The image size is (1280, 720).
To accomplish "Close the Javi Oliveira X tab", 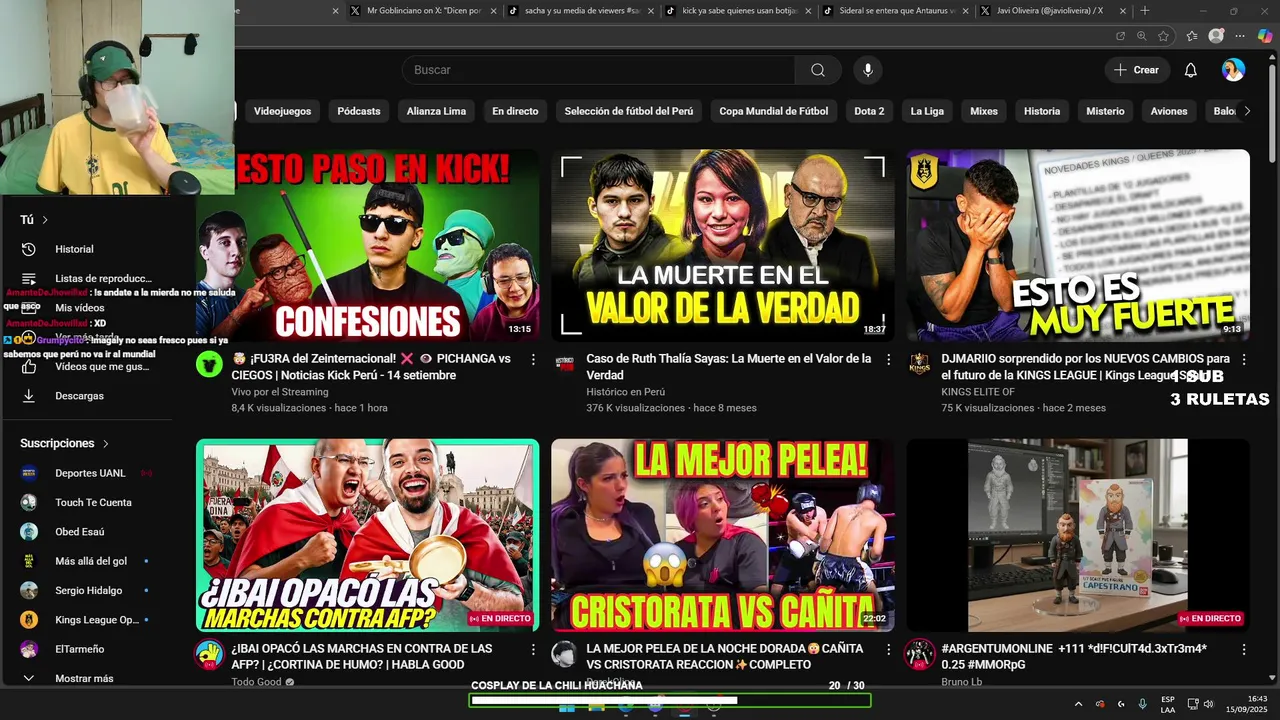I will coord(1123,11).
